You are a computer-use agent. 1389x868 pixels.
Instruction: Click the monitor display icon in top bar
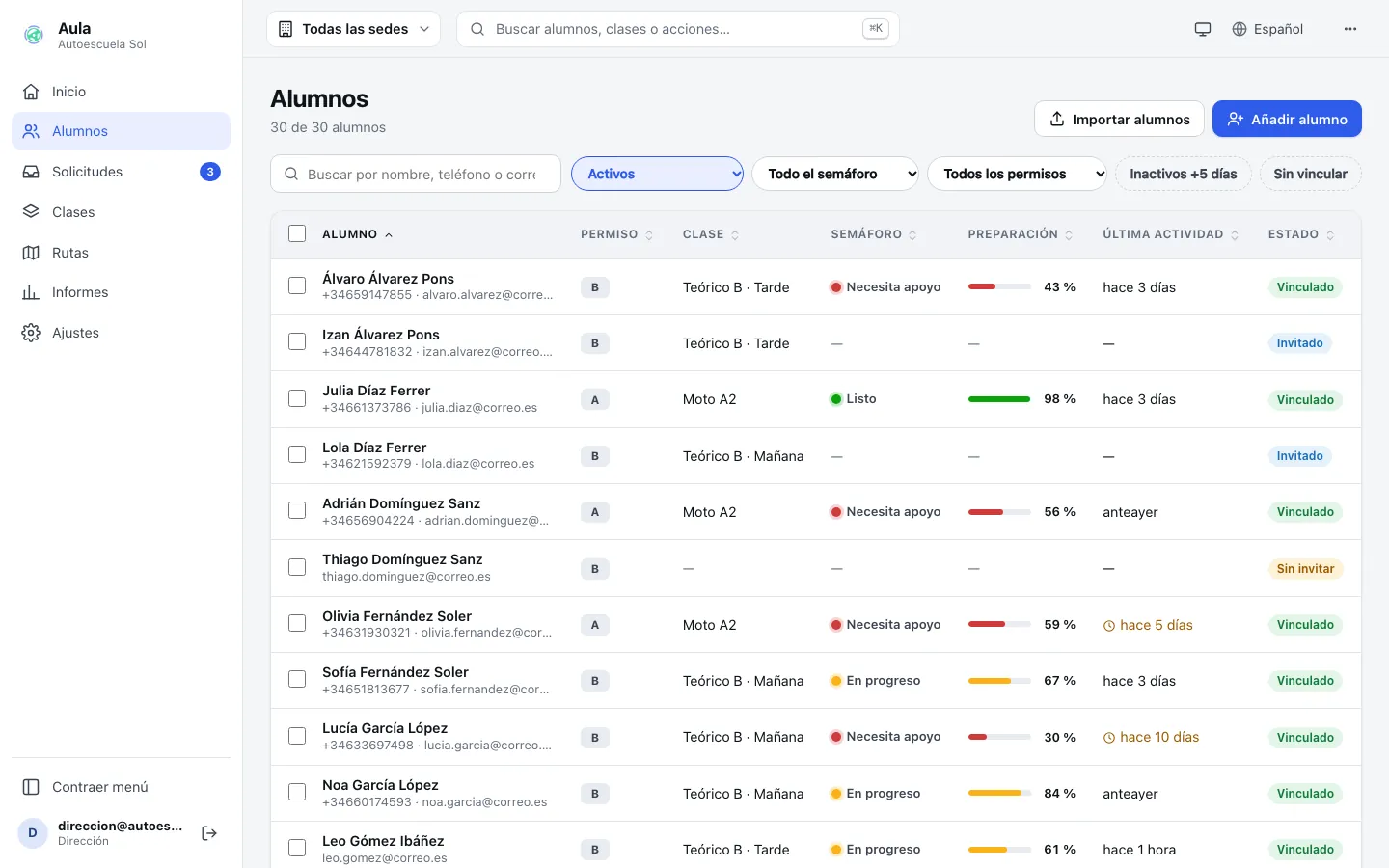(x=1203, y=29)
